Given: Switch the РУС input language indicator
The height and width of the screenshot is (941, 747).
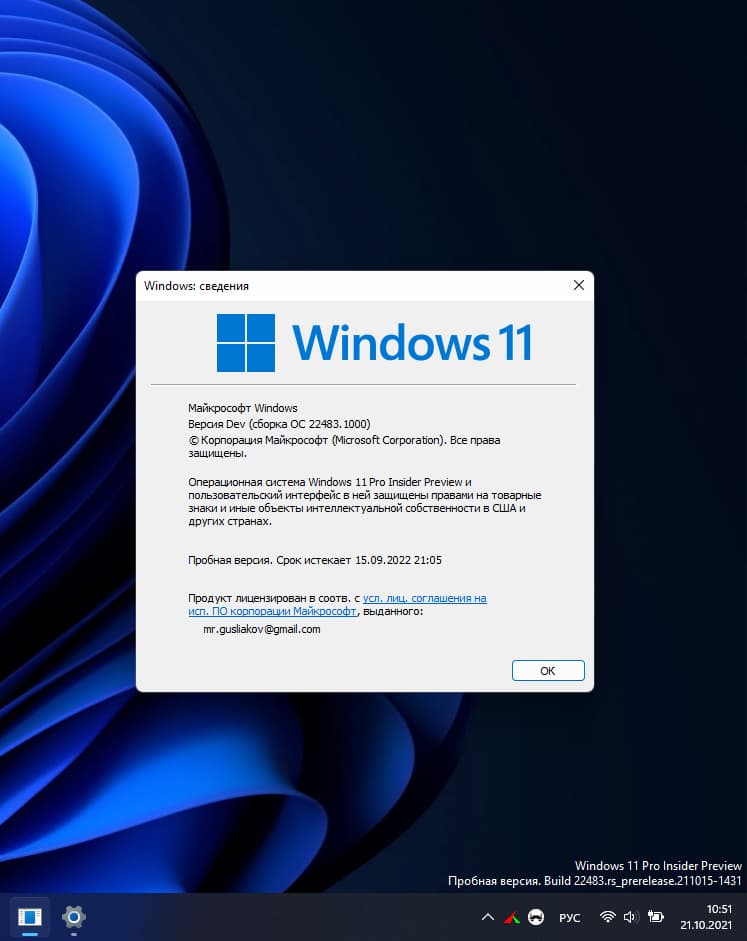Looking at the screenshot, I should click(569, 918).
